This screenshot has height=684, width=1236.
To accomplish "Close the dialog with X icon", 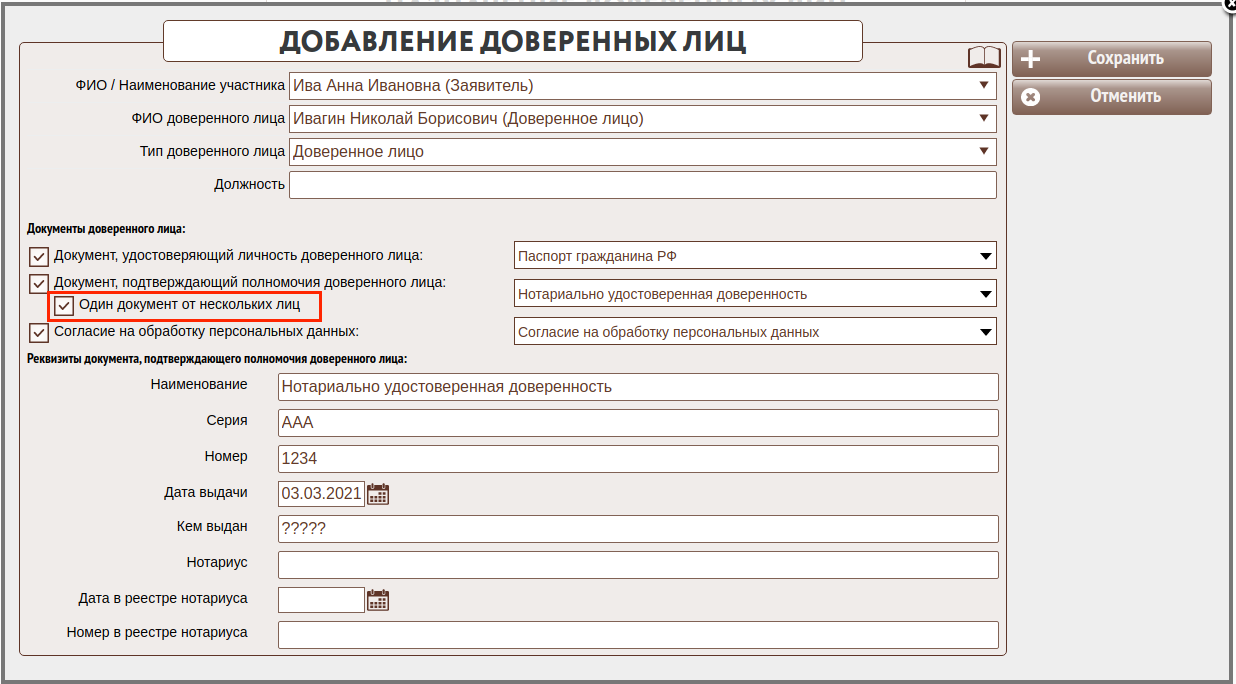I will tap(1229, 4).
